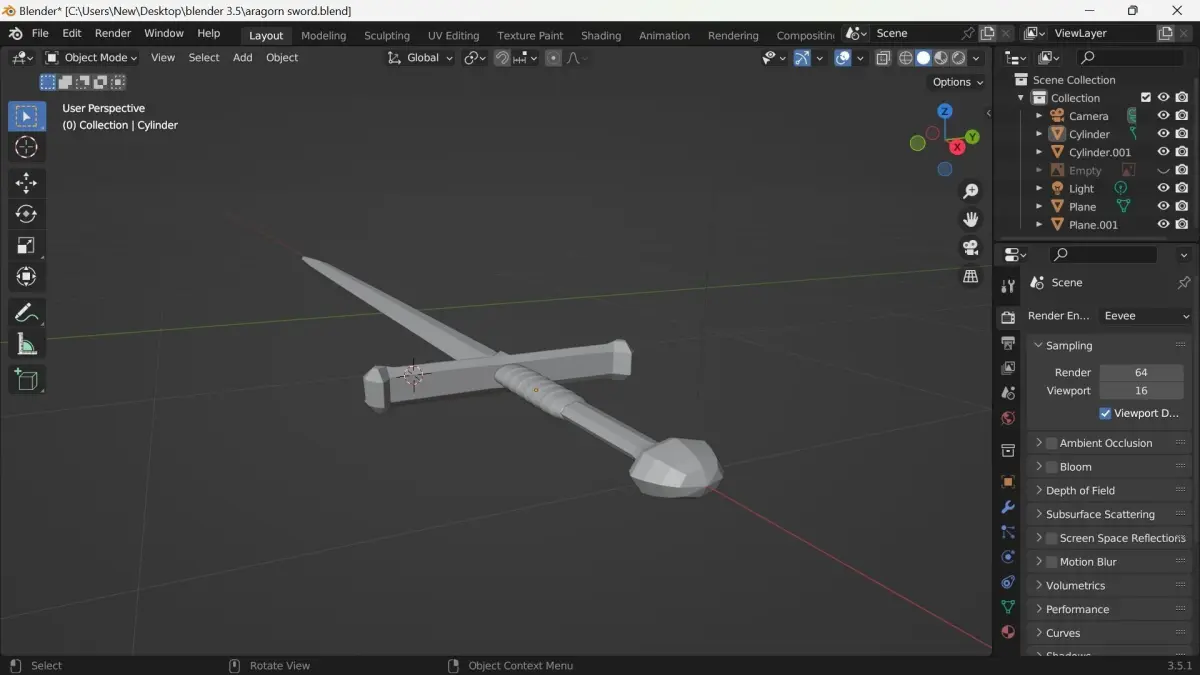The width and height of the screenshot is (1200, 675).
Task: Open the Material properties tab
Action: coord(1008,632)
